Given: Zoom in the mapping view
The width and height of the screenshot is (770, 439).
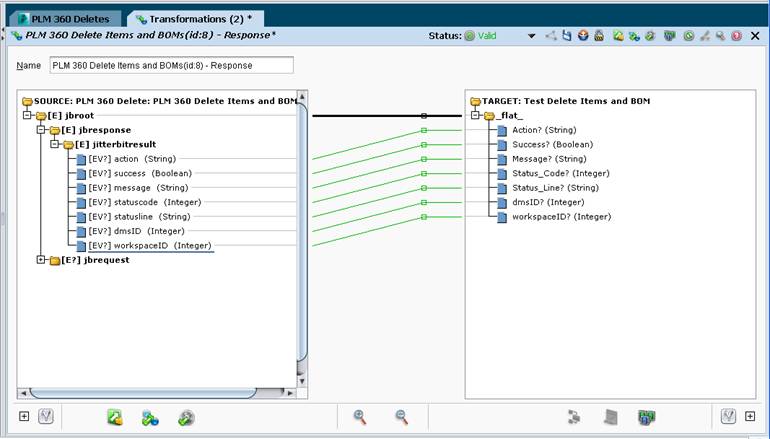Looking at the screenshot, I should tap(360, 417).
